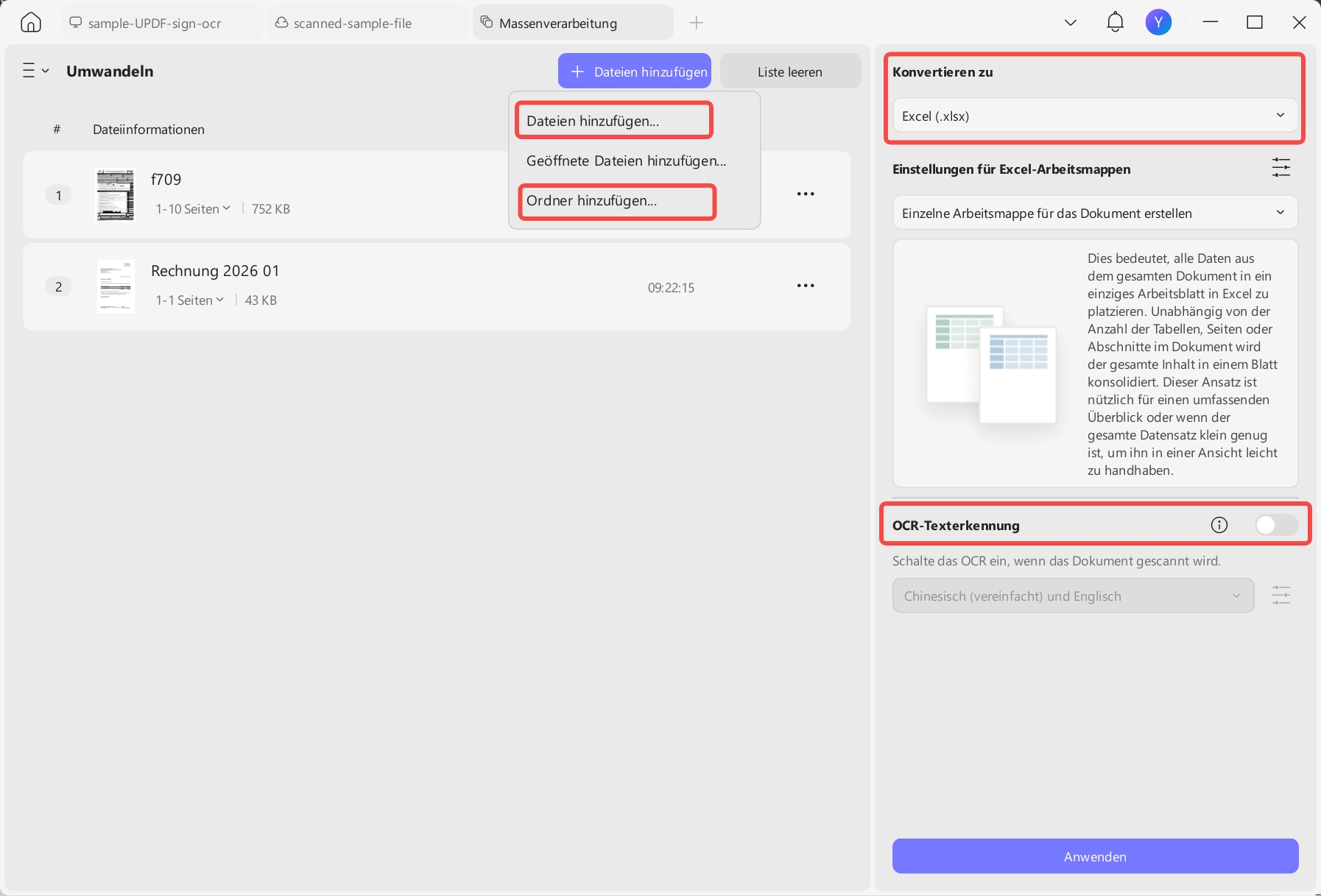Screen dimensions: 1321x896
Task: Click file size 752 KB
Action: 271,209
